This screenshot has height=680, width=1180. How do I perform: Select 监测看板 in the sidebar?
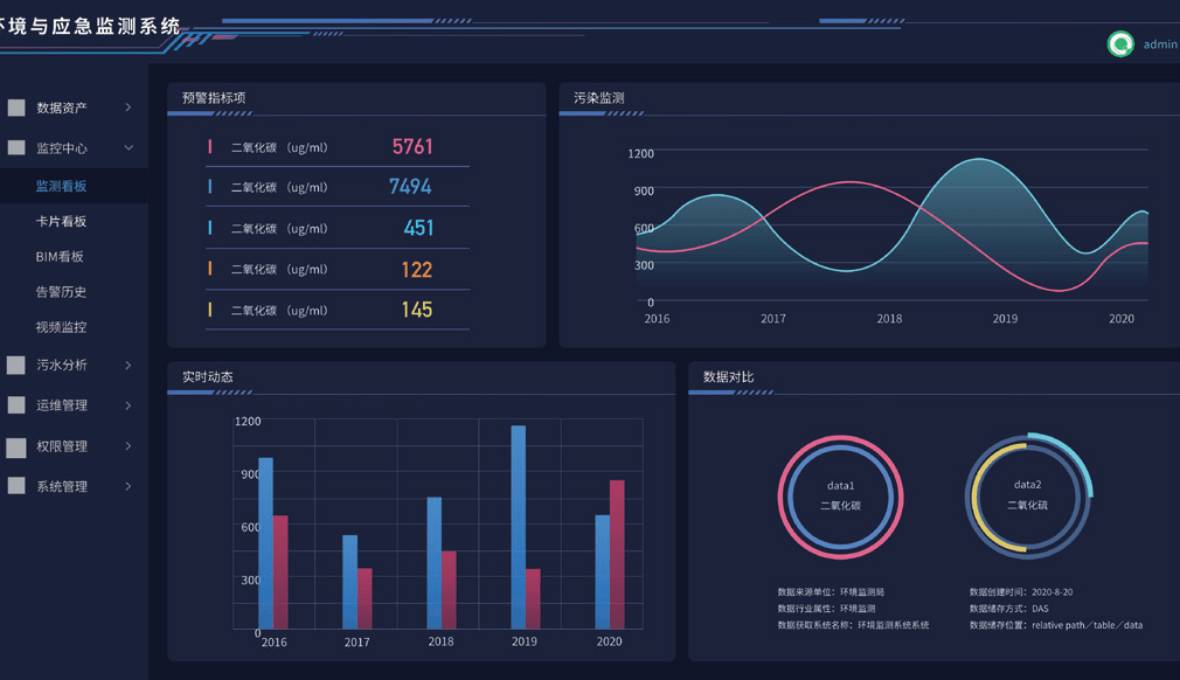[61, 186]
